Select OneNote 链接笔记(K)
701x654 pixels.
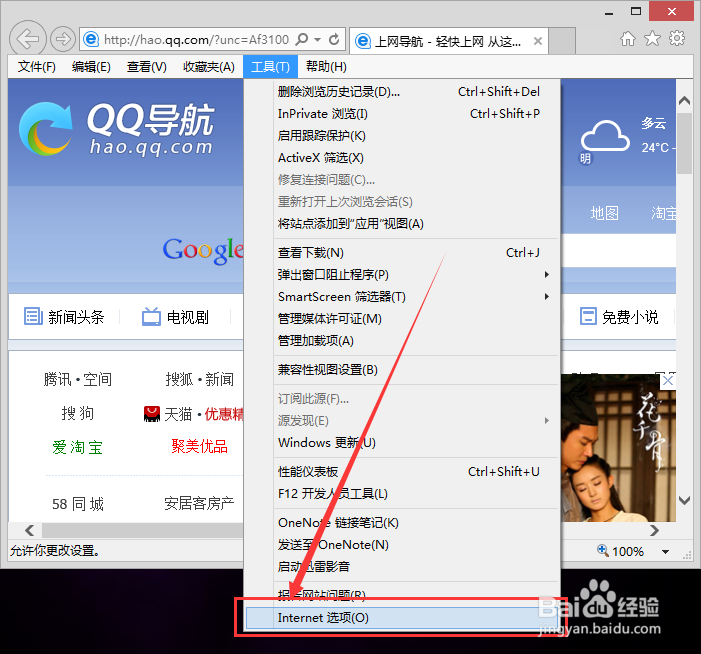(402, 523)
